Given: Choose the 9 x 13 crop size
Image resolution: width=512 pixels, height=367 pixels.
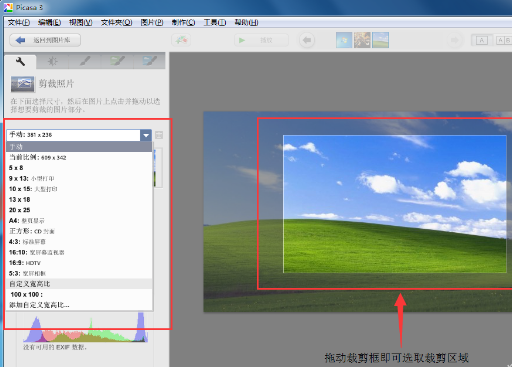Looking at the screenshot, I should (x=79, y=178).
